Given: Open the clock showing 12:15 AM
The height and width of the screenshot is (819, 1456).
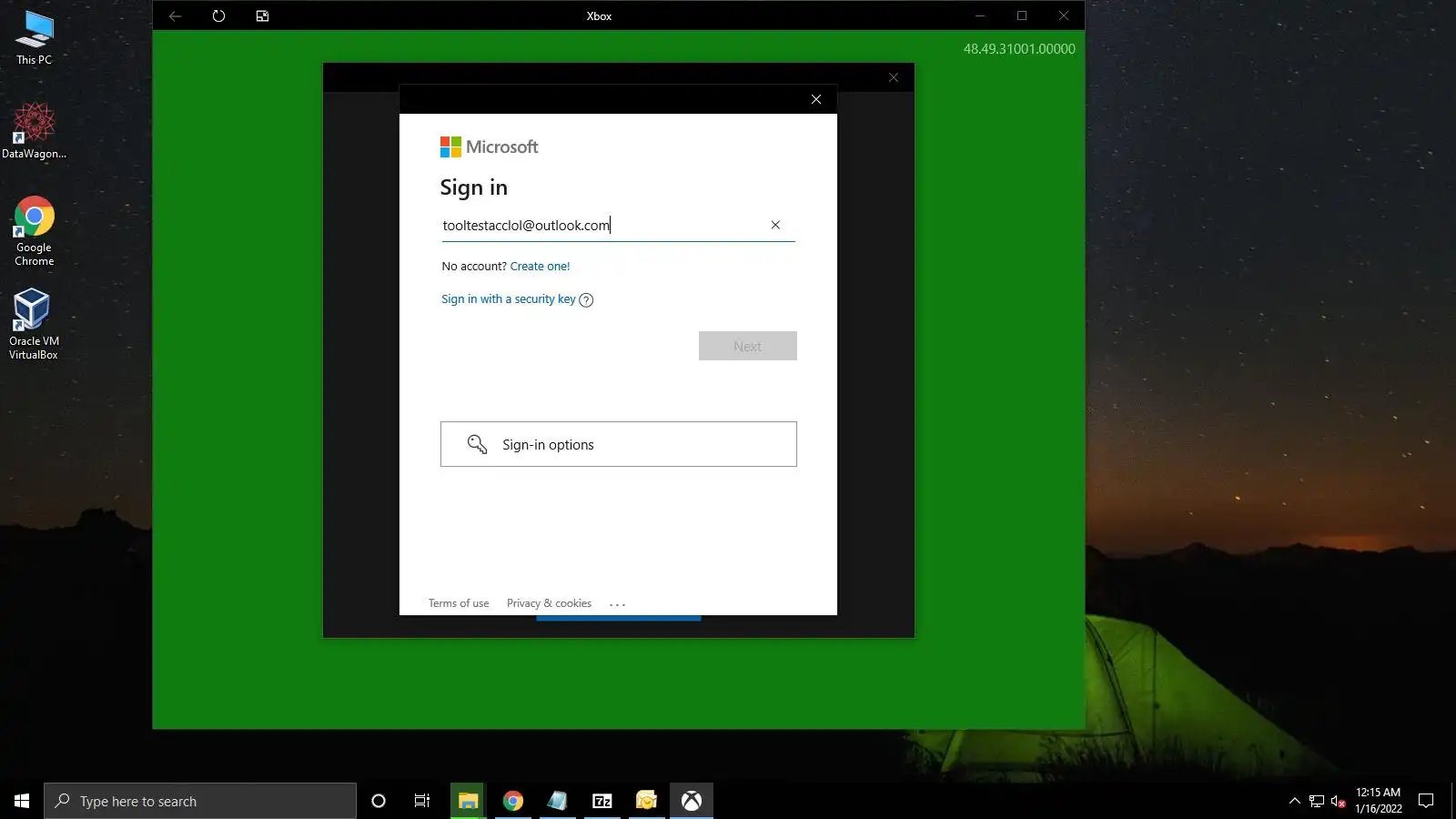Looking at the screenshot, I should pyautogui.click(x=1379, y=801).
